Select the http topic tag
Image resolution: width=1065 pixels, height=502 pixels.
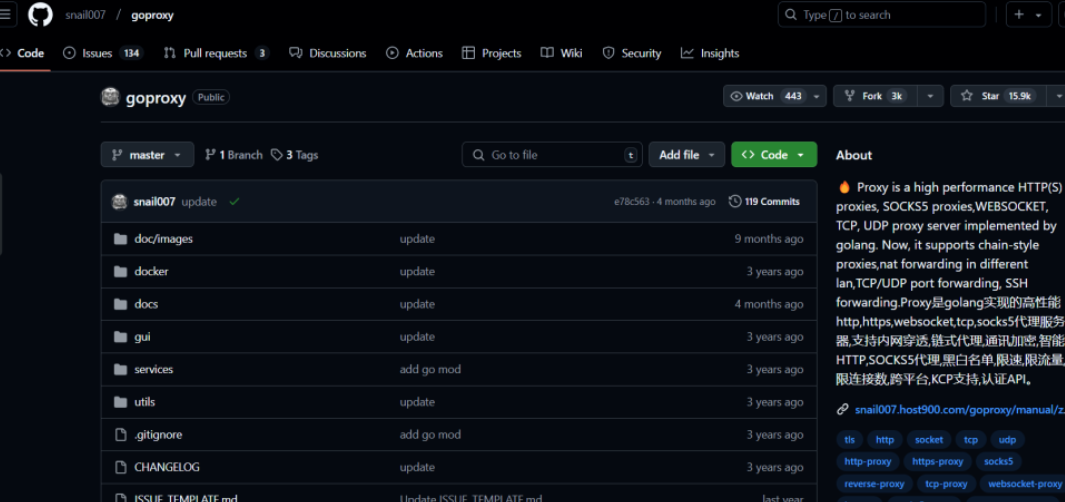tap(885, 440)
